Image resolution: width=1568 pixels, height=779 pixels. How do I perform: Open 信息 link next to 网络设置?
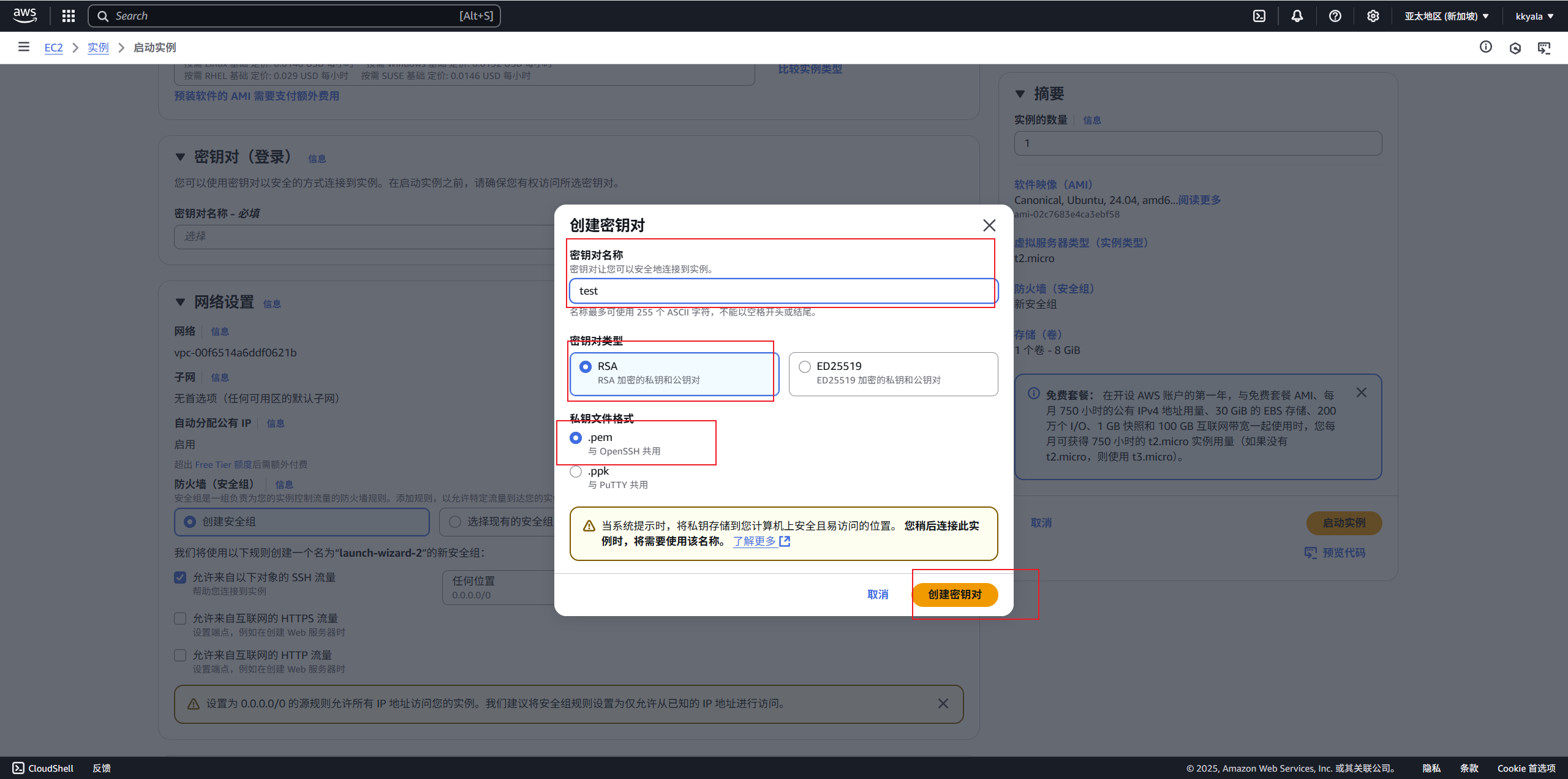[x=272, y=304]
